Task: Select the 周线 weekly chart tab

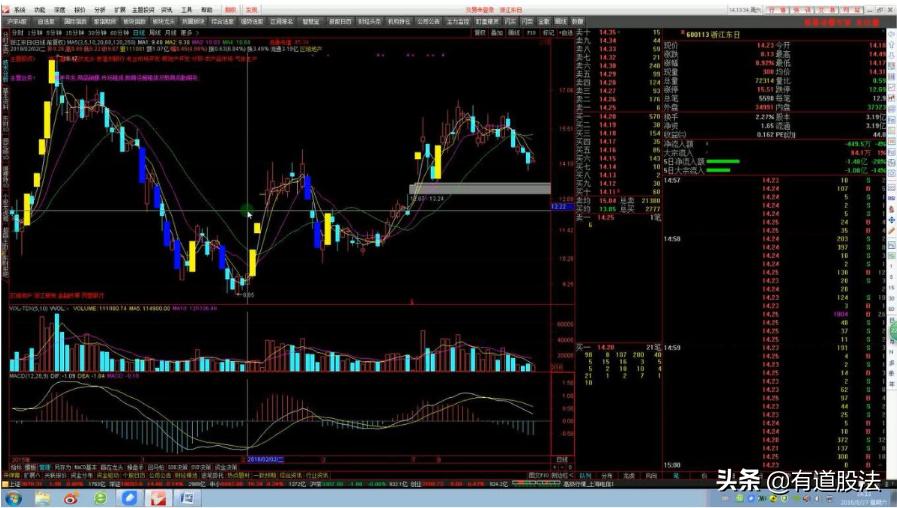Action: pos(154,33)
